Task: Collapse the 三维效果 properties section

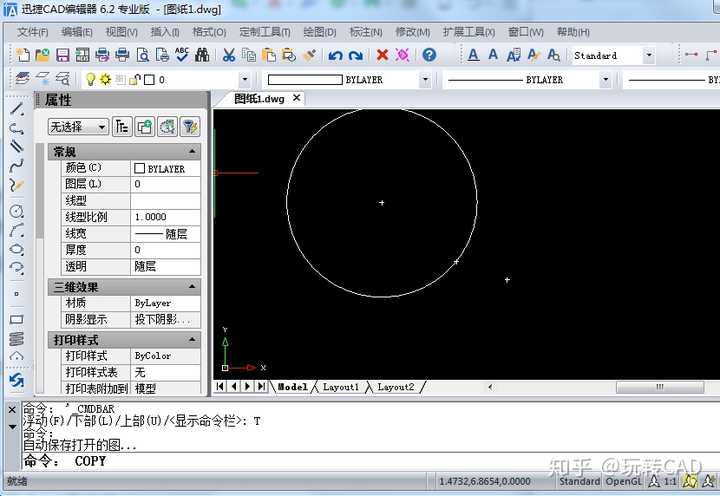Action: [x=192, y=287]
